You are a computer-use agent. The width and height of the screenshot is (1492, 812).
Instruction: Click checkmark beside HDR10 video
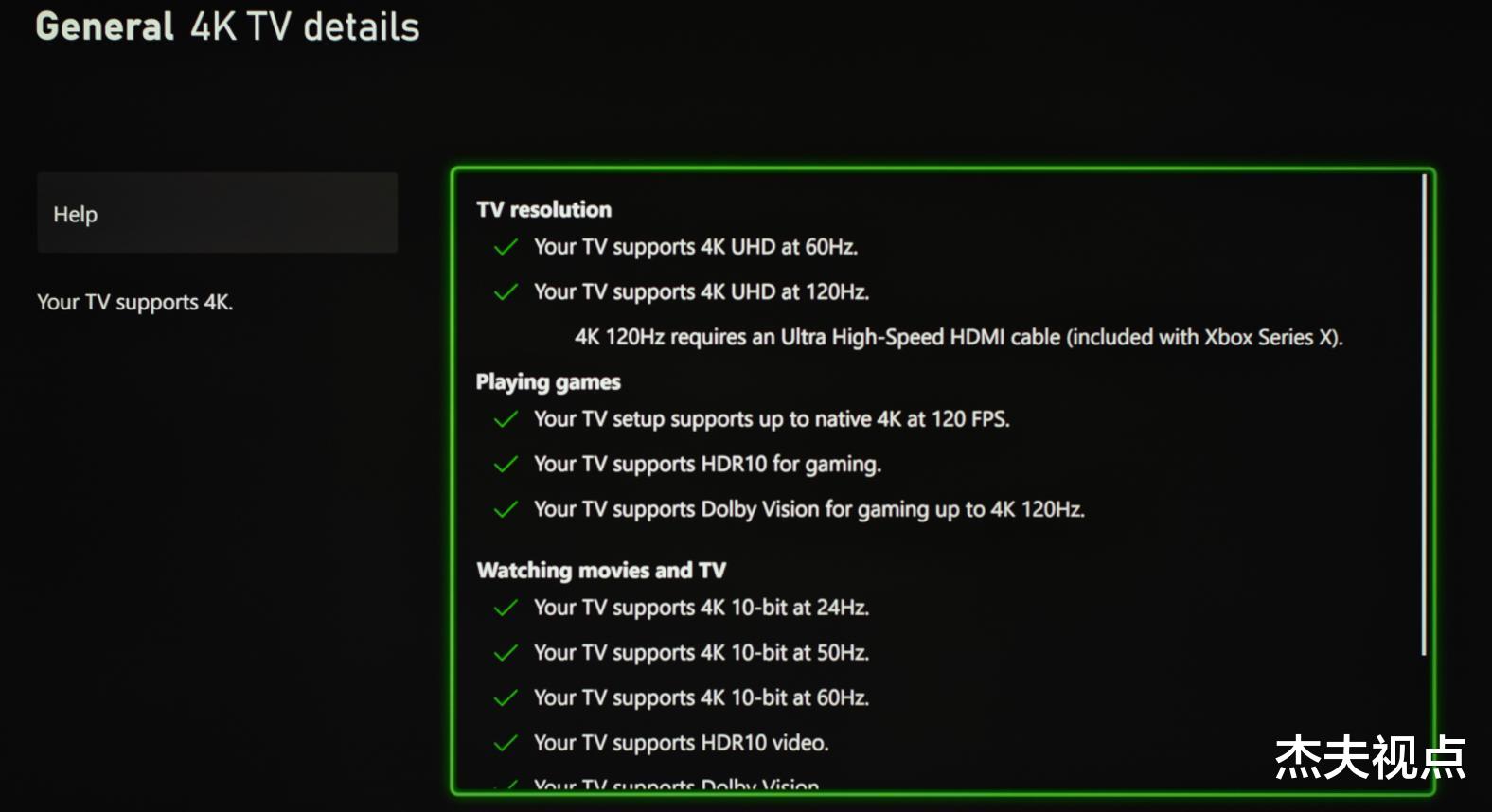tap(506, 744)
